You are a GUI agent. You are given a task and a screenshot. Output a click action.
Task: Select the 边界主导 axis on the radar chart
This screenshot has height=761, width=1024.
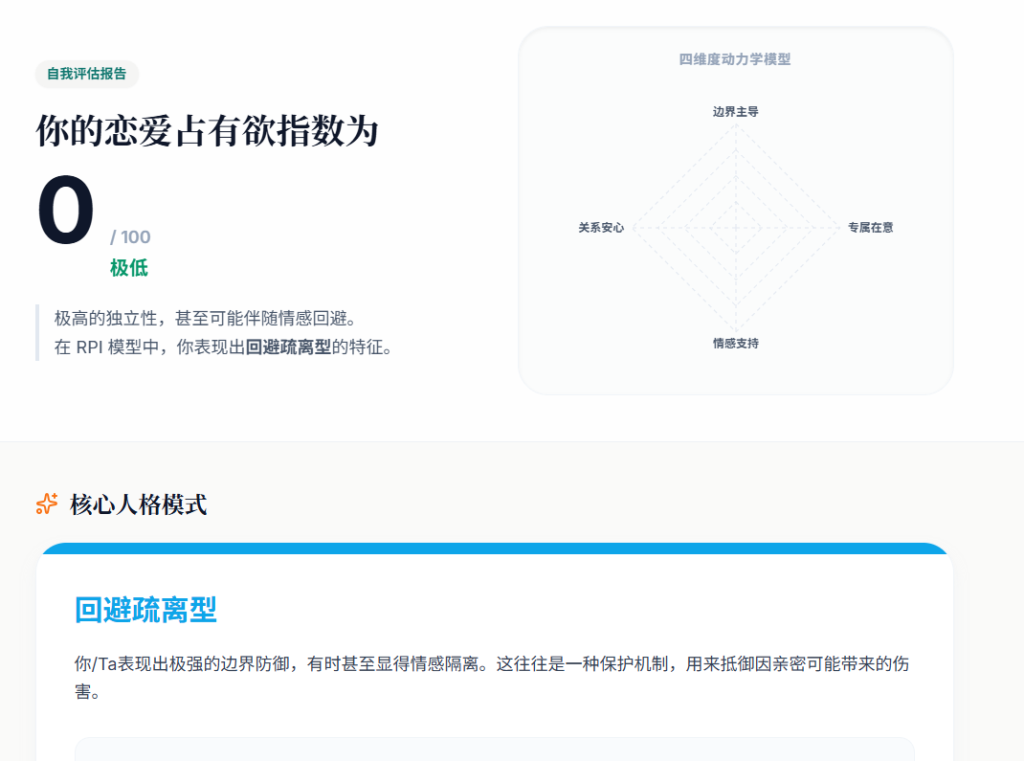coord(737,111)
